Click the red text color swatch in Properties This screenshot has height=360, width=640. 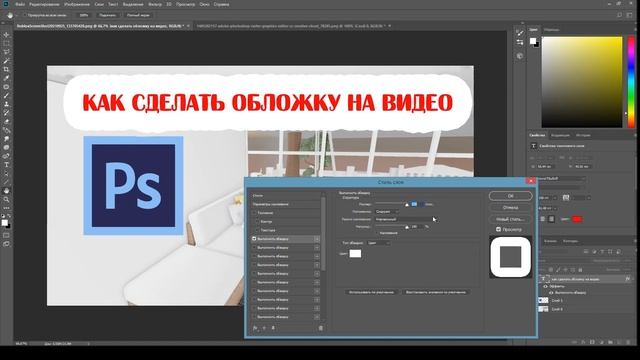(x=577, y=219)
